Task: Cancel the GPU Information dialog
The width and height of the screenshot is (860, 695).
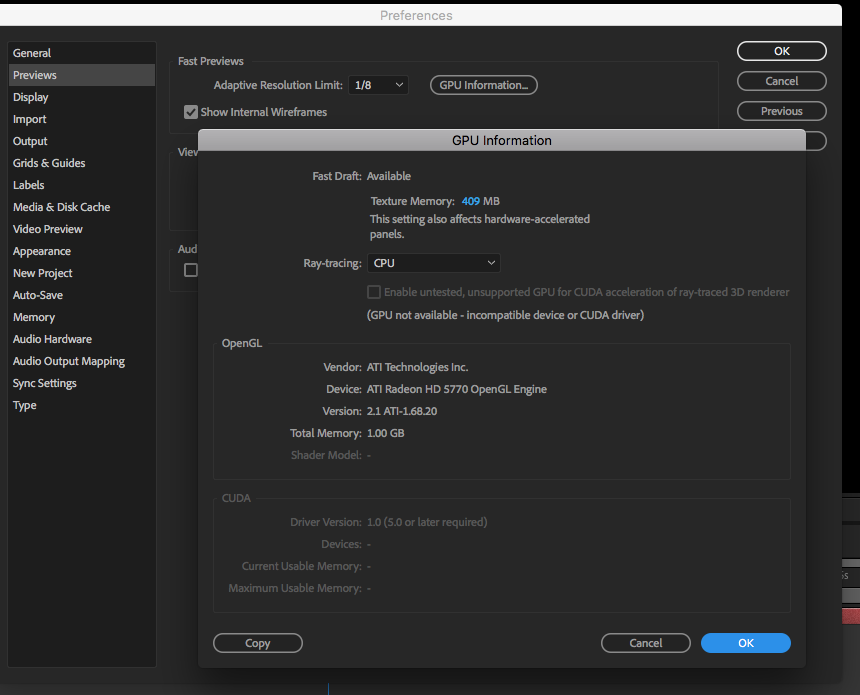Action: pos(646,643)
